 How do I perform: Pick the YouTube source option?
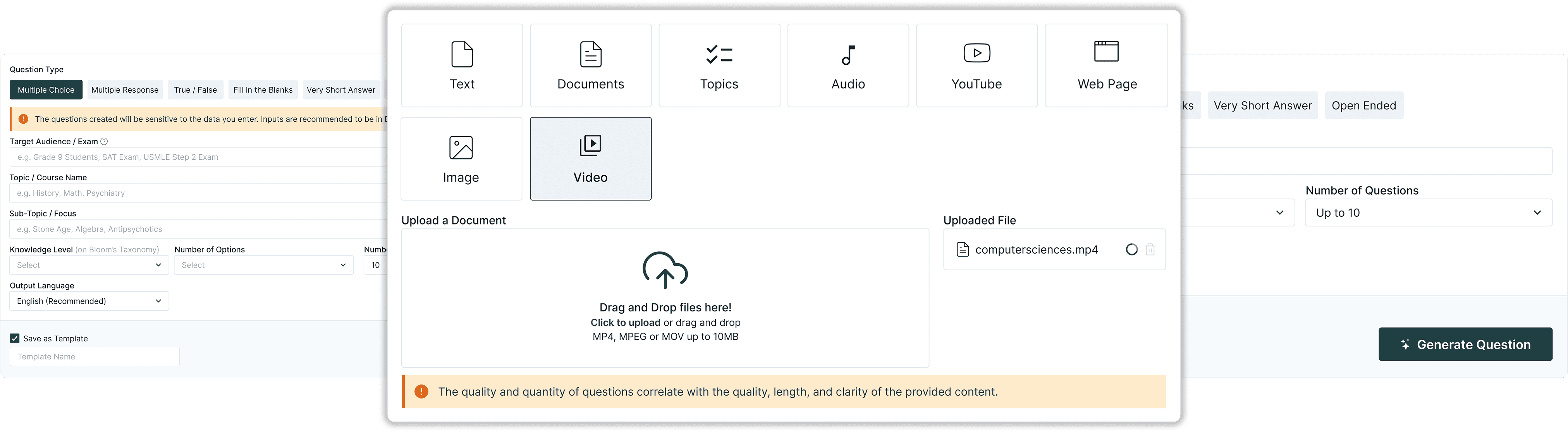click(x=977, y=65)
